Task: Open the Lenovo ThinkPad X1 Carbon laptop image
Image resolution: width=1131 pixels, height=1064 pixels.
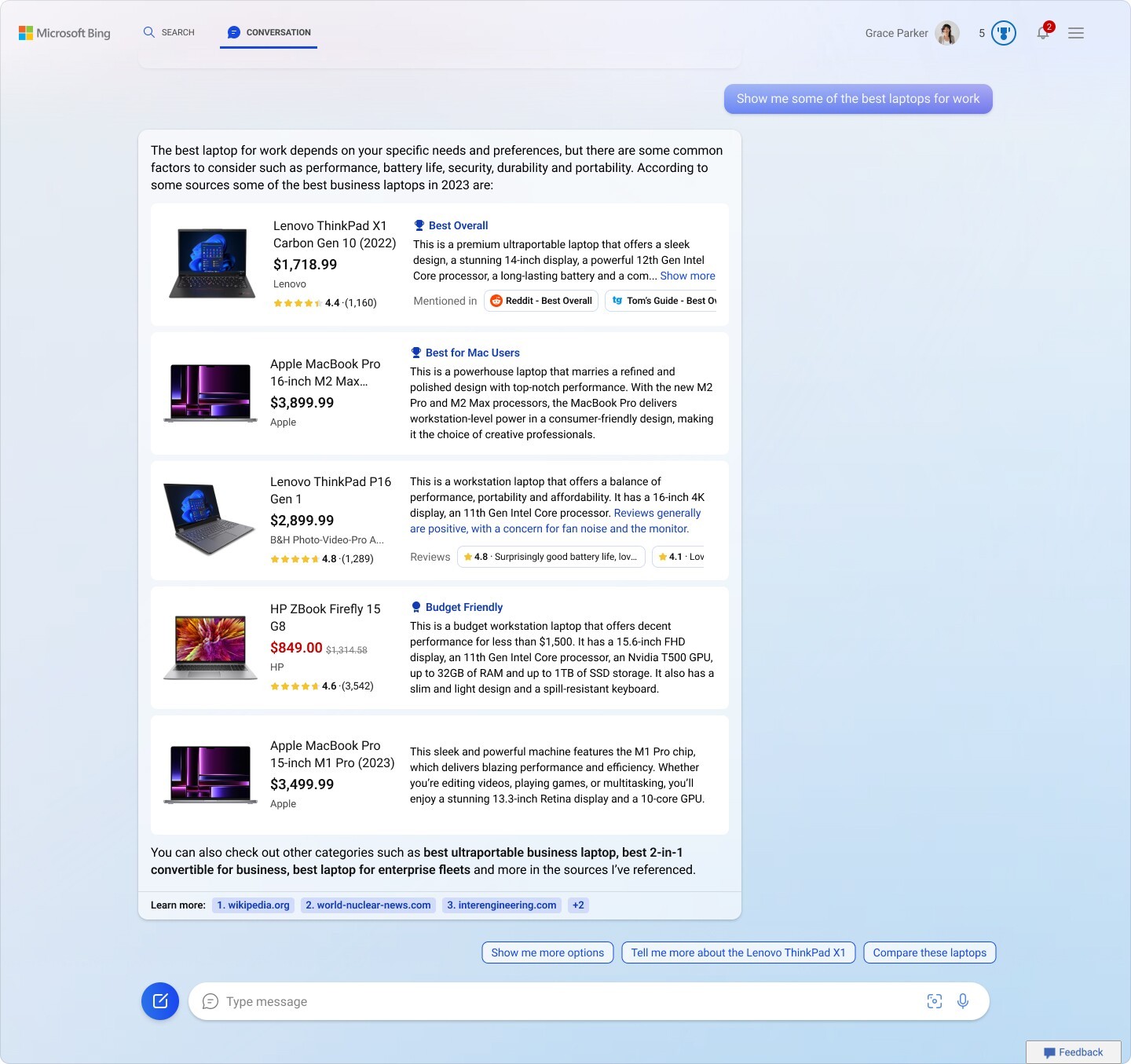Action: pos(212,263)
